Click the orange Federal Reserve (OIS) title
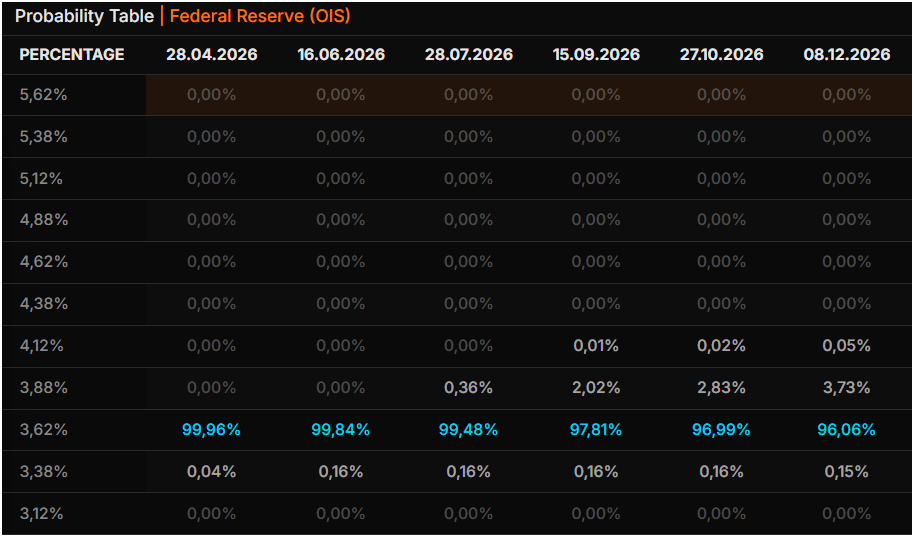This screenshot has width=914, height=537. tap(260, 16)
